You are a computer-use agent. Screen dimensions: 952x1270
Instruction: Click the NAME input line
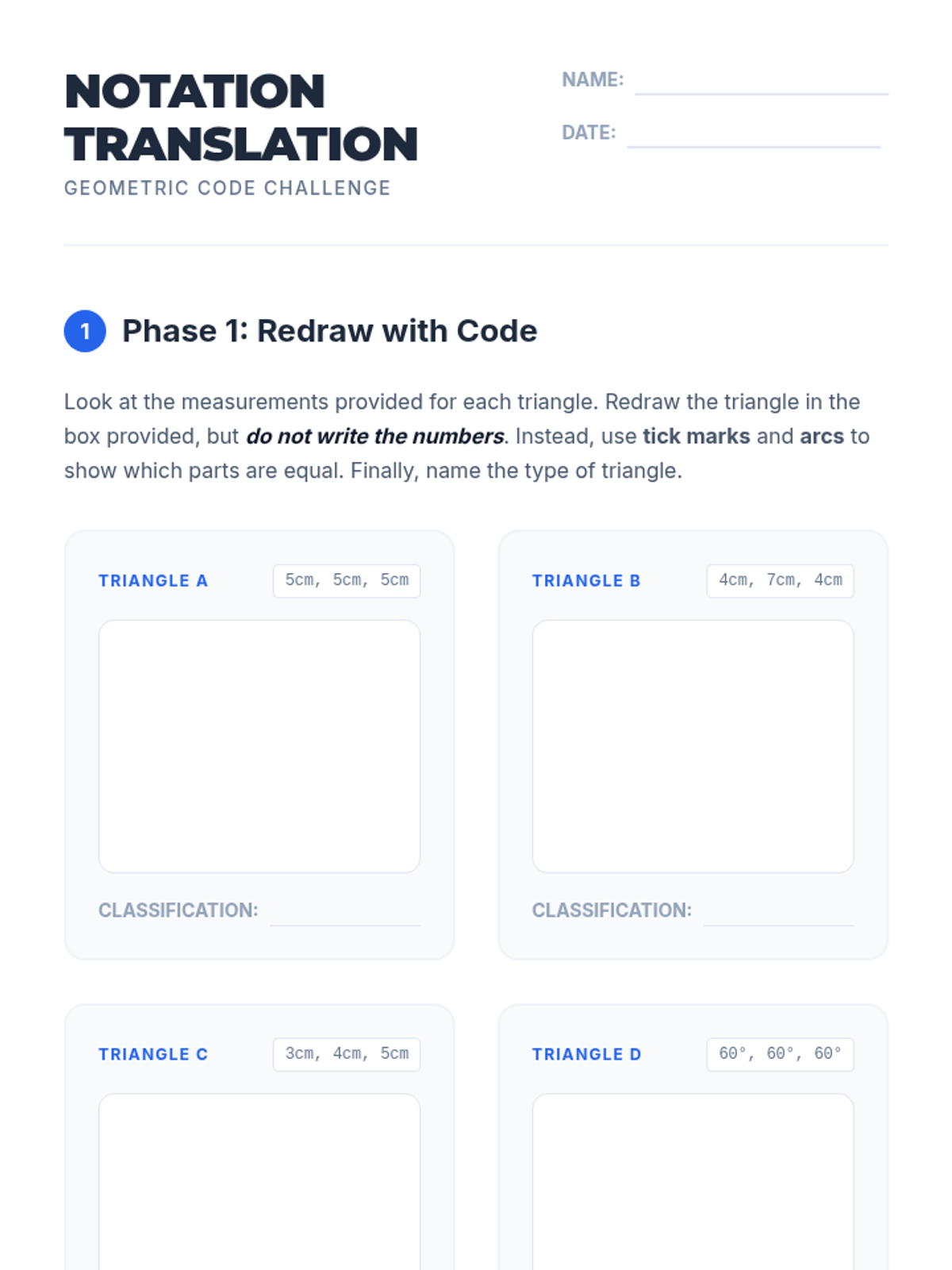762,81
